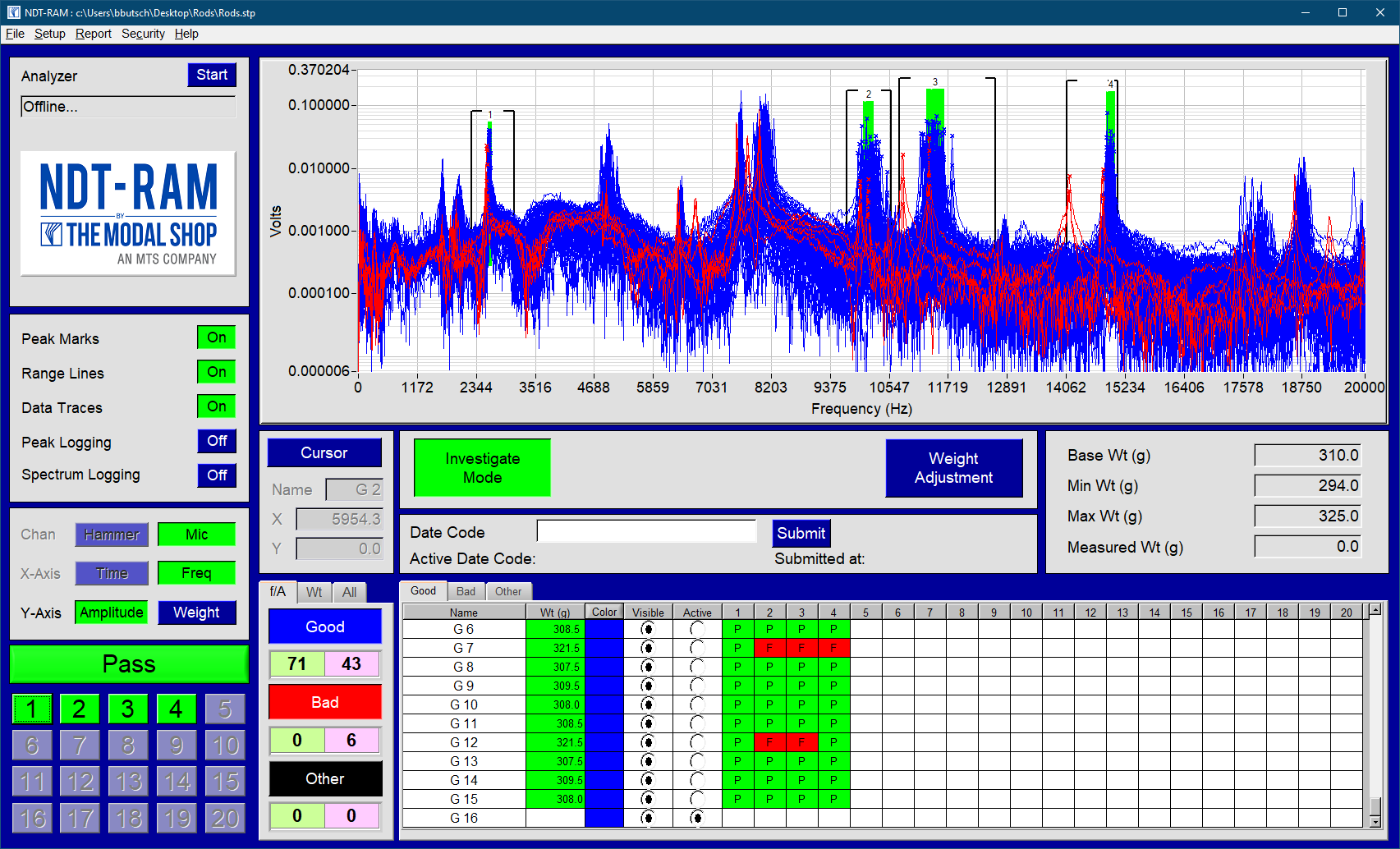Open Weight Adjustment
The width and height of the screenshot is (1400, 849).
[x=954, y=468]
